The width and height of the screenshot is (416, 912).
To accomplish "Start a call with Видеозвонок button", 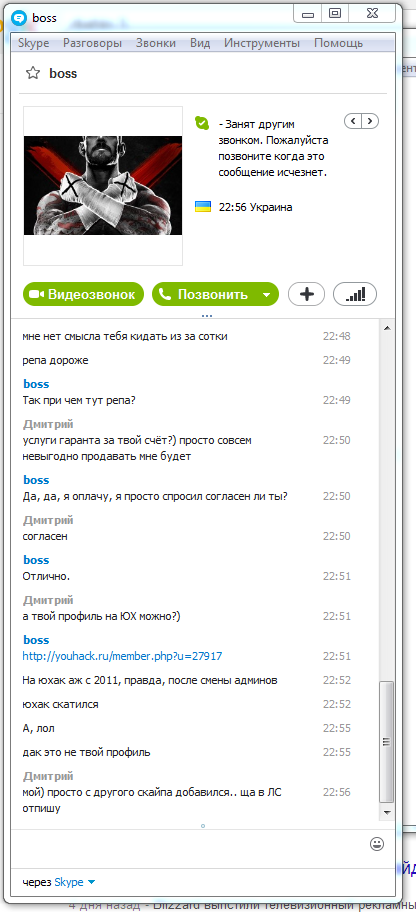I will tap(83, 294).
